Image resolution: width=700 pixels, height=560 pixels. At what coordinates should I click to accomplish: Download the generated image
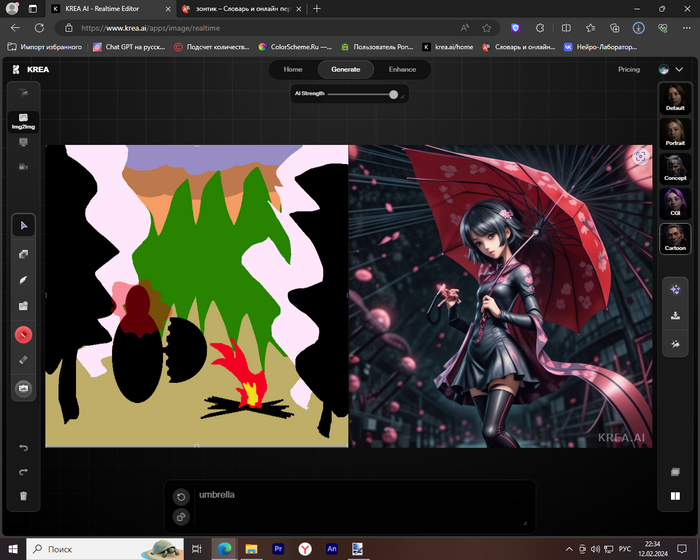click(676, 315)
